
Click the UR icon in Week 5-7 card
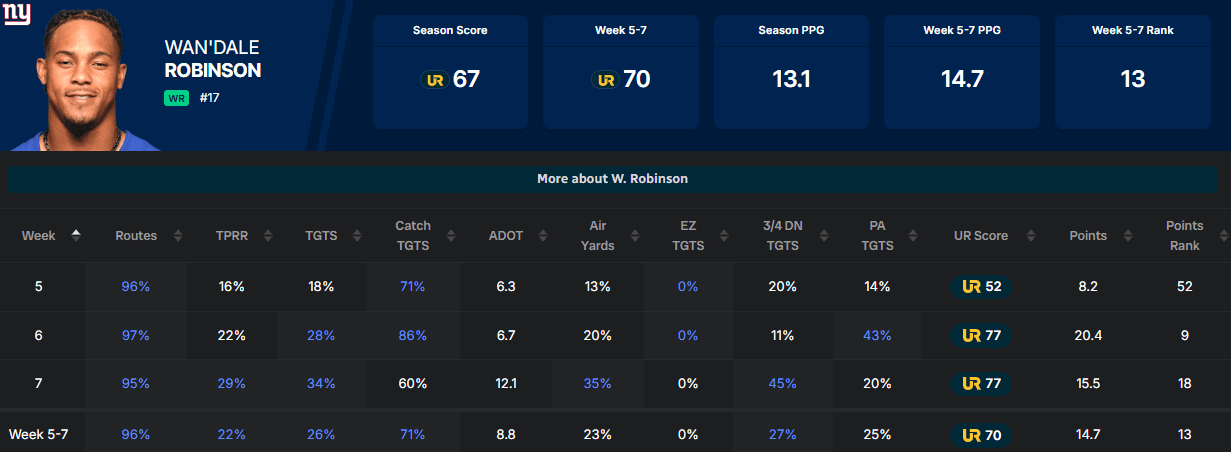(604, 80)
